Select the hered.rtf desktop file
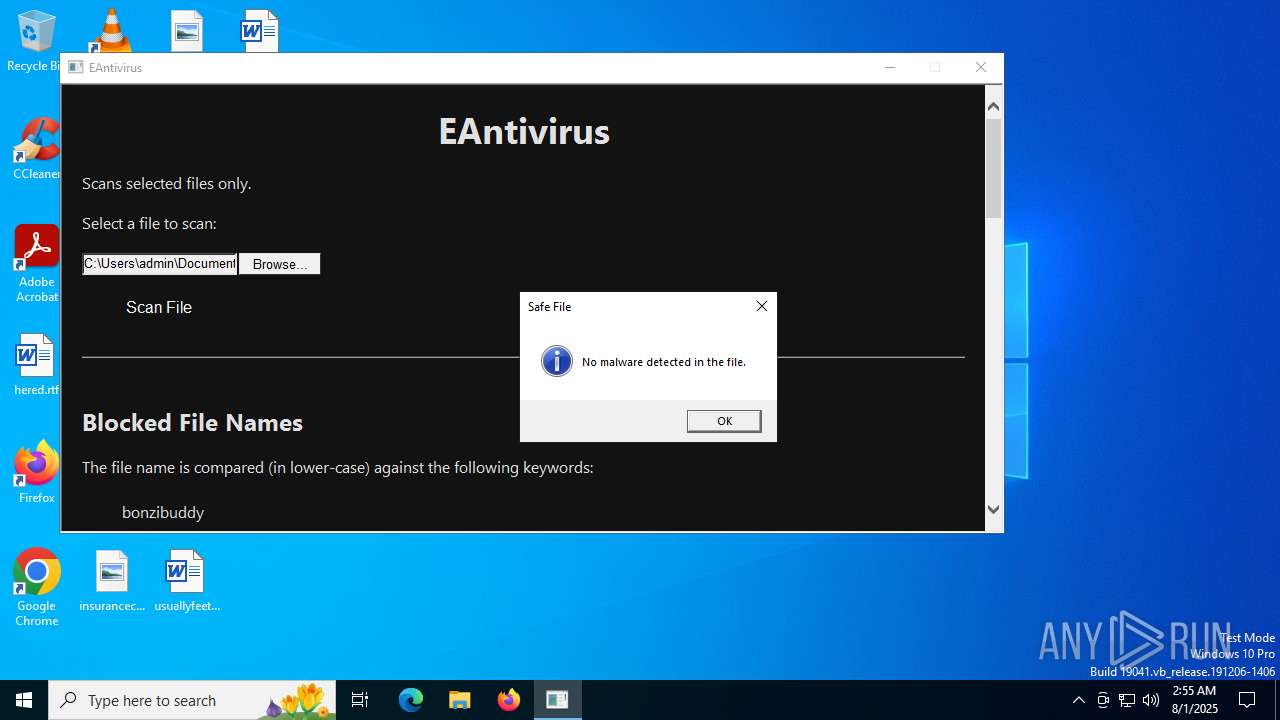The image size is (1280, 720). [36, 364]
